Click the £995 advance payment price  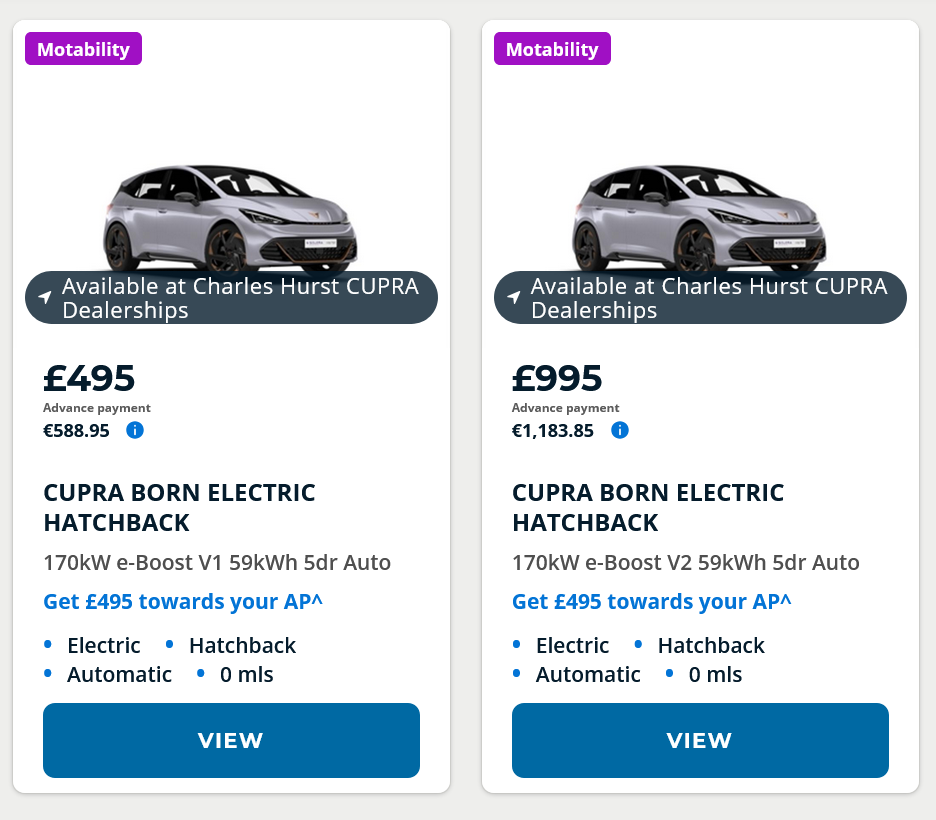(557, 378)
